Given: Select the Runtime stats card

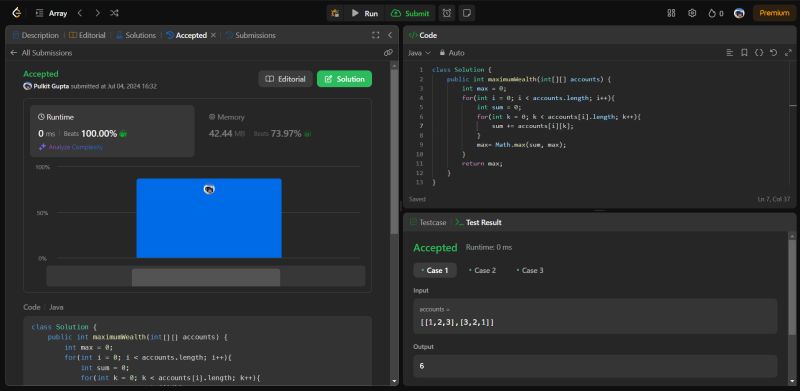Looking at the screenshot, I should click(x=112, y=131).
